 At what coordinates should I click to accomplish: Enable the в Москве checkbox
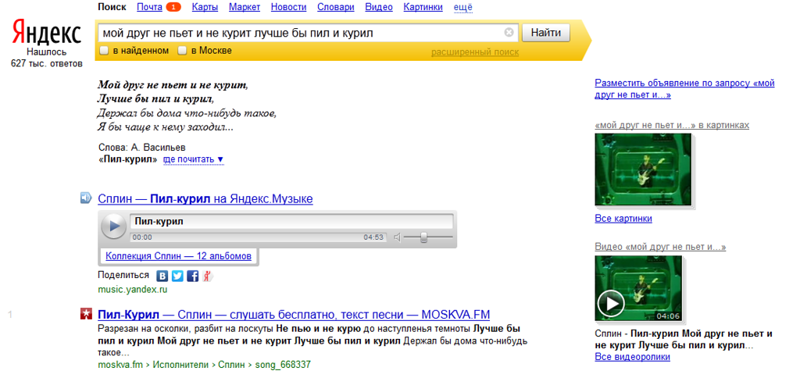(x=182, y=51)
